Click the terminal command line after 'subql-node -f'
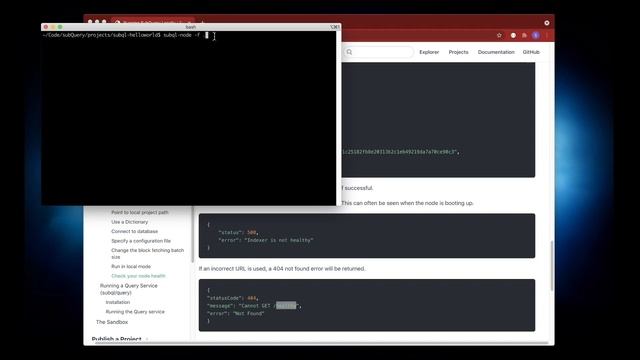The height and width of the screenshot is (360, 640). [207, 36]
